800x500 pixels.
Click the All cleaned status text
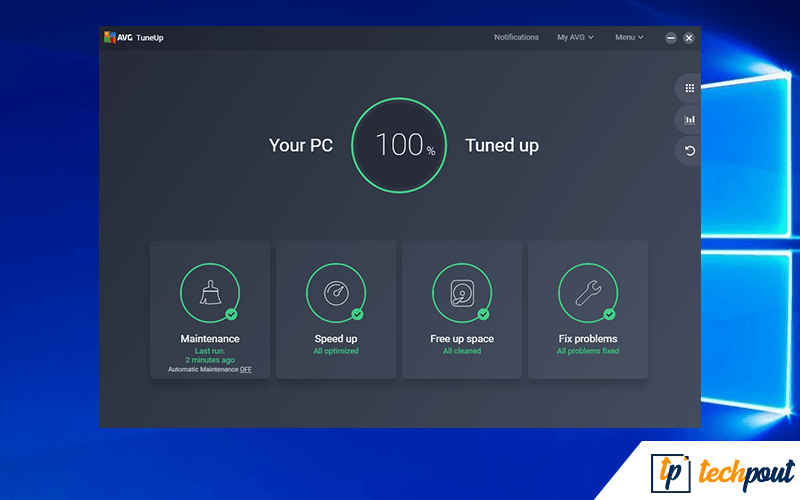point(461,351)
